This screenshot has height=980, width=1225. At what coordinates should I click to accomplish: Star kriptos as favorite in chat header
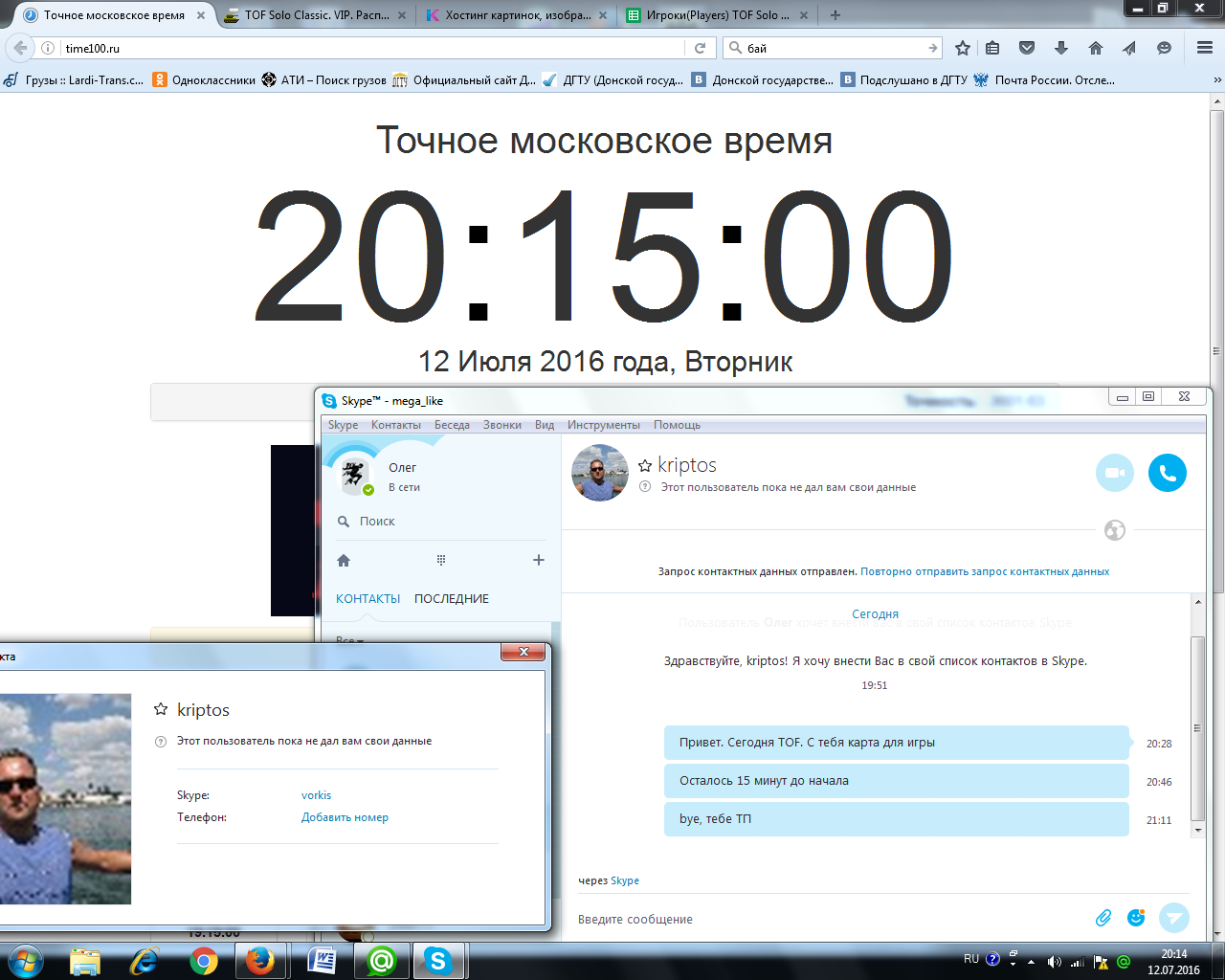click(645, 465)
